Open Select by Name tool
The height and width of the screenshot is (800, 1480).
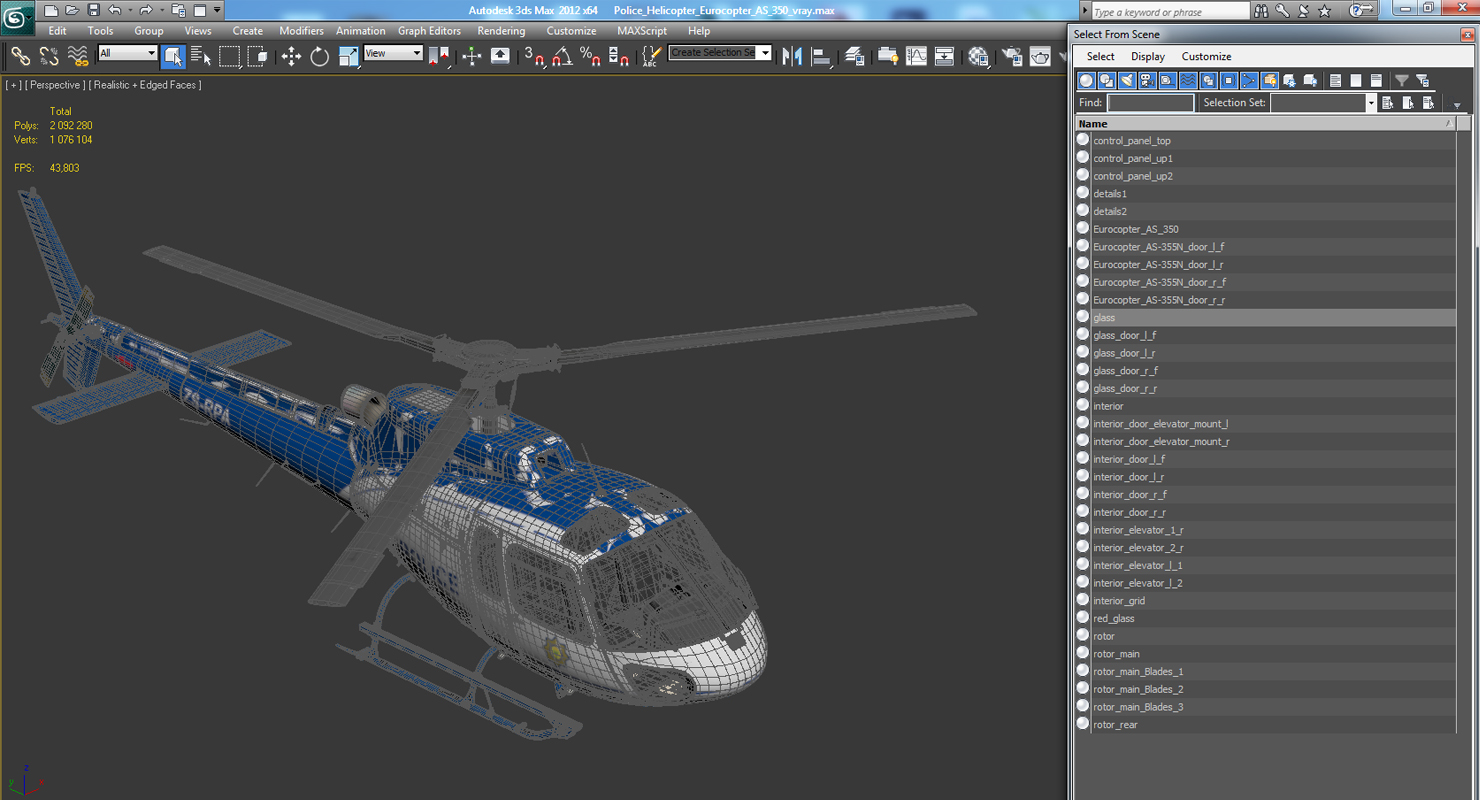[x=201, y=56]
